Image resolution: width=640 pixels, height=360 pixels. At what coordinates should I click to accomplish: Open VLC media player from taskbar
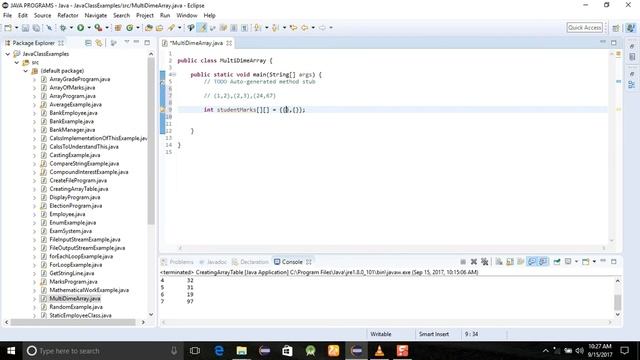click(379, 351)
